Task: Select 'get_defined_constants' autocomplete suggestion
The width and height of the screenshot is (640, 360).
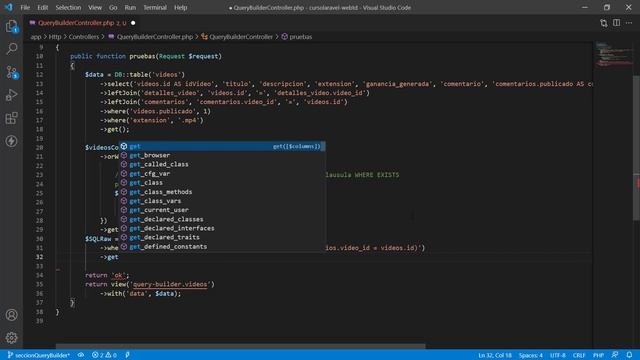Action: 222,247
